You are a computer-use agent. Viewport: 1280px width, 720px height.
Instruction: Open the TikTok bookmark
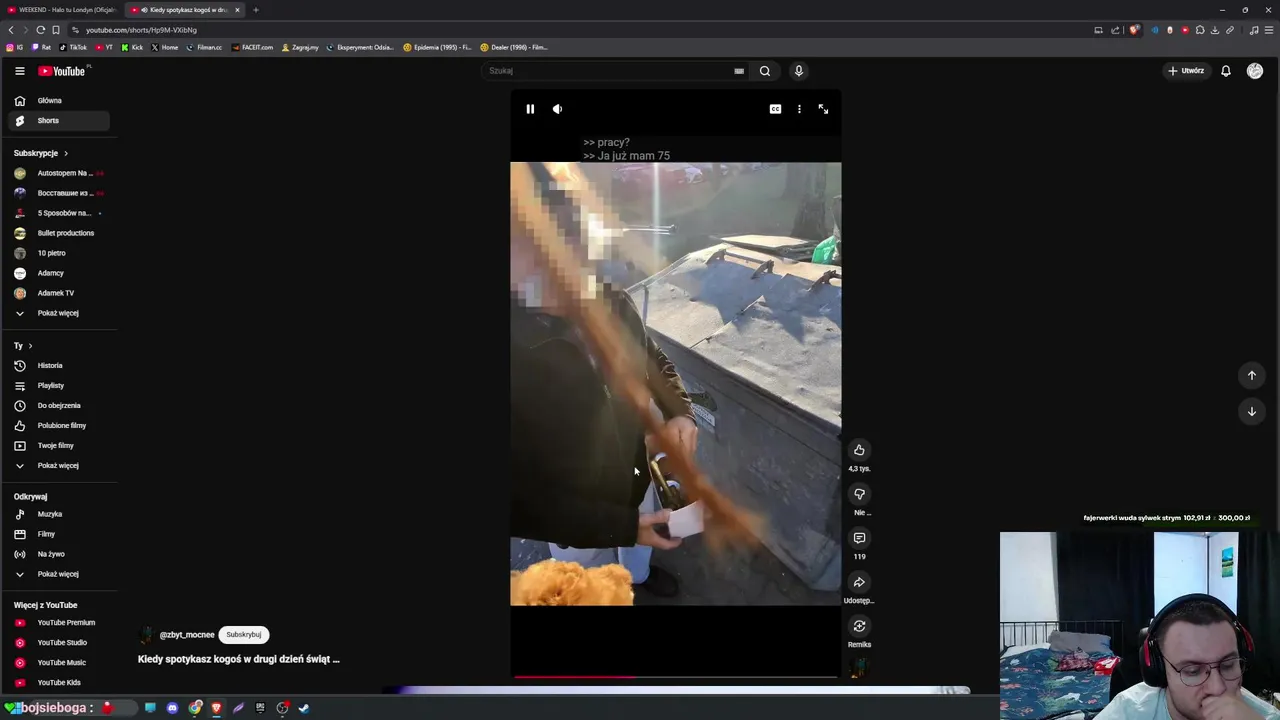tap(73, 47)
